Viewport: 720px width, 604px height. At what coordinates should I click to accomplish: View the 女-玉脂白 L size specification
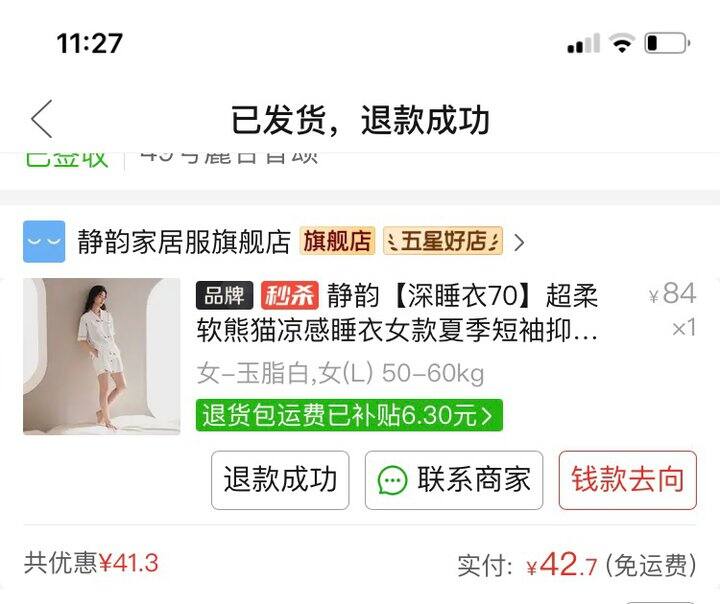tap(340, 373)
